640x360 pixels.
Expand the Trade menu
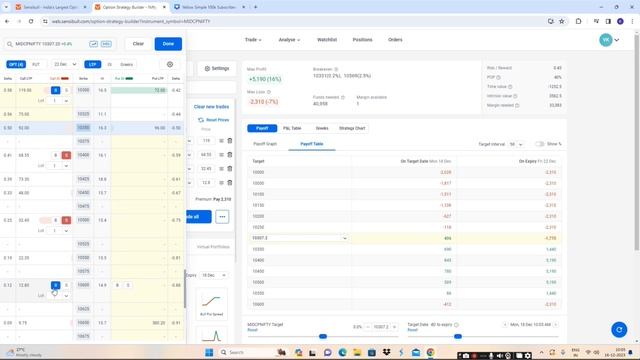click(x=253, y=40)
